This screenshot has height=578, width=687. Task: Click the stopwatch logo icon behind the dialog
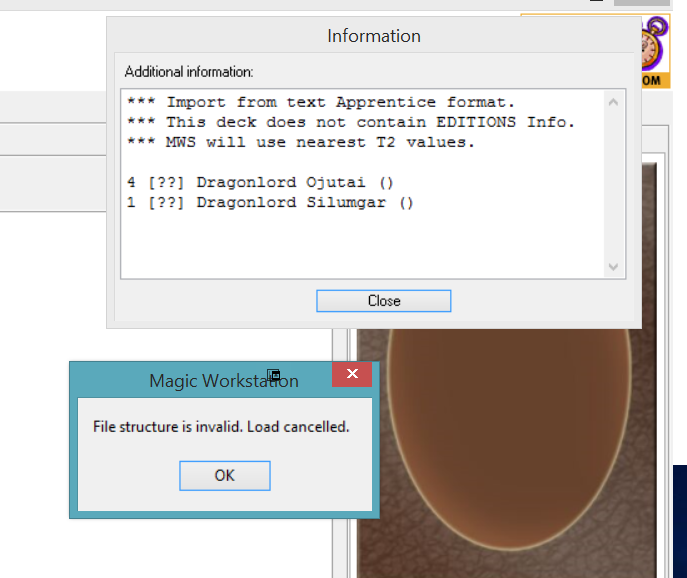[655, 50]
